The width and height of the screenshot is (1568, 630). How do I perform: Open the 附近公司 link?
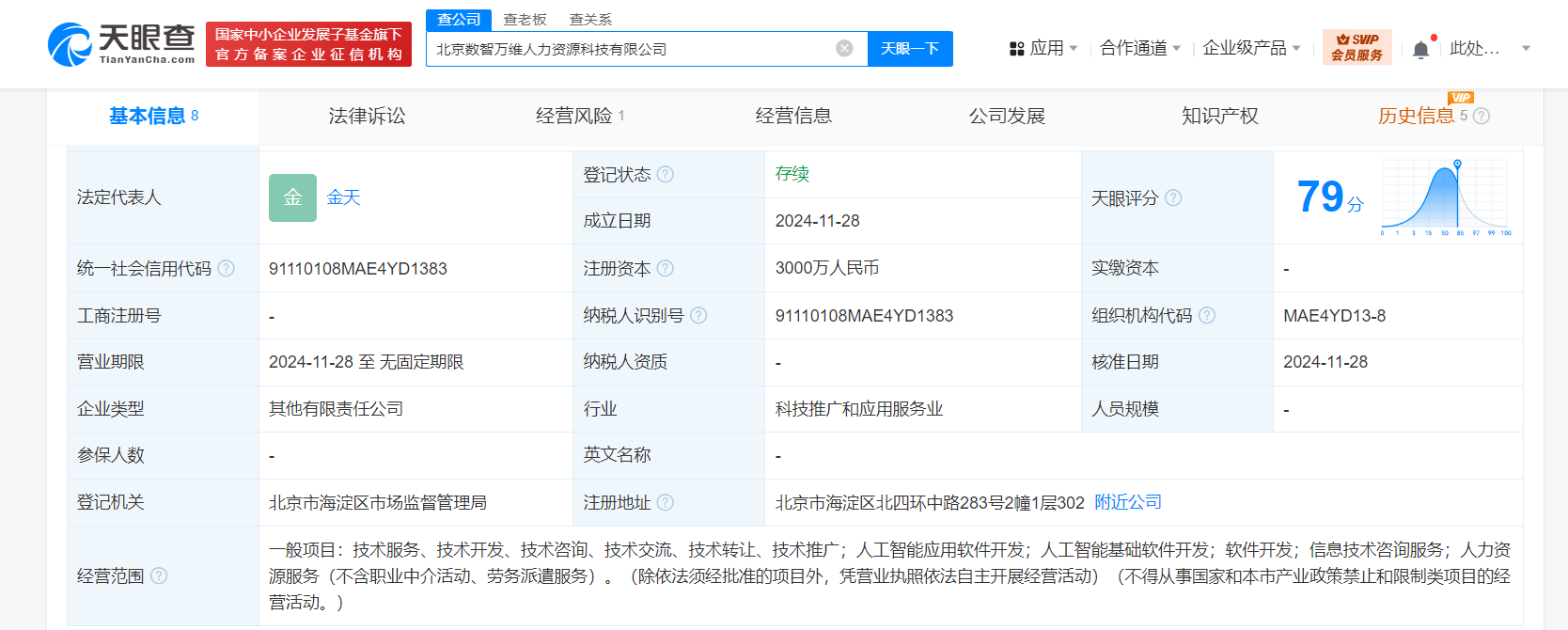(1128, 502)
